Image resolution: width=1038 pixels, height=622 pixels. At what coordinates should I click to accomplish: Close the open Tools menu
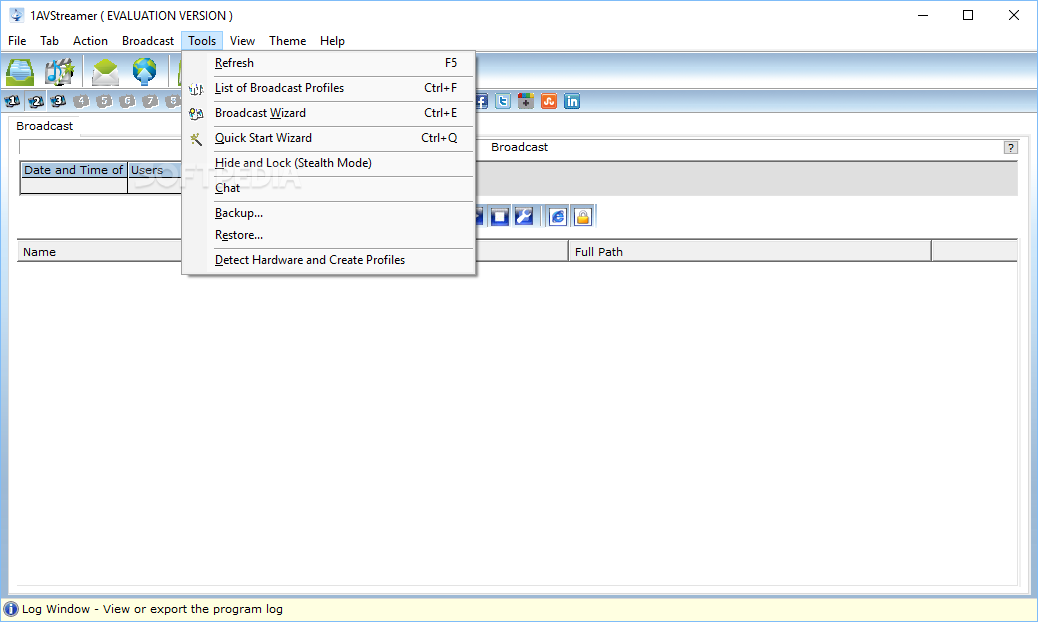(202, 41)
